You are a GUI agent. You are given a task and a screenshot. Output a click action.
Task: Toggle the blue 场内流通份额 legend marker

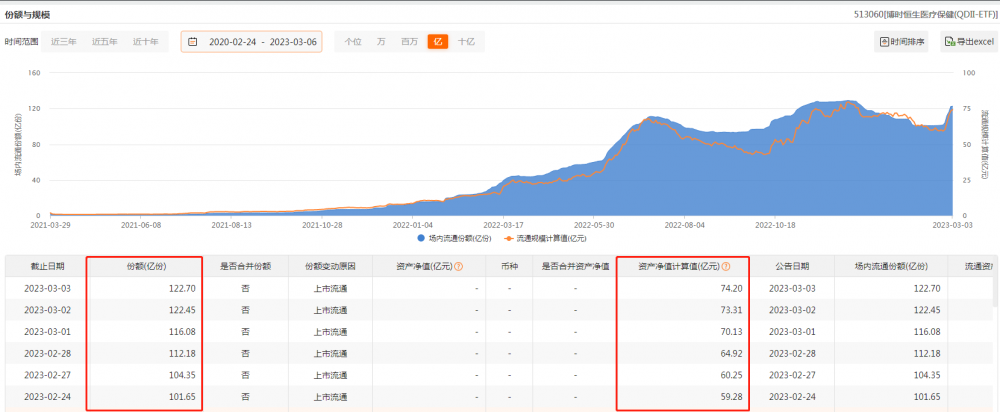click(x=421, y=238)
